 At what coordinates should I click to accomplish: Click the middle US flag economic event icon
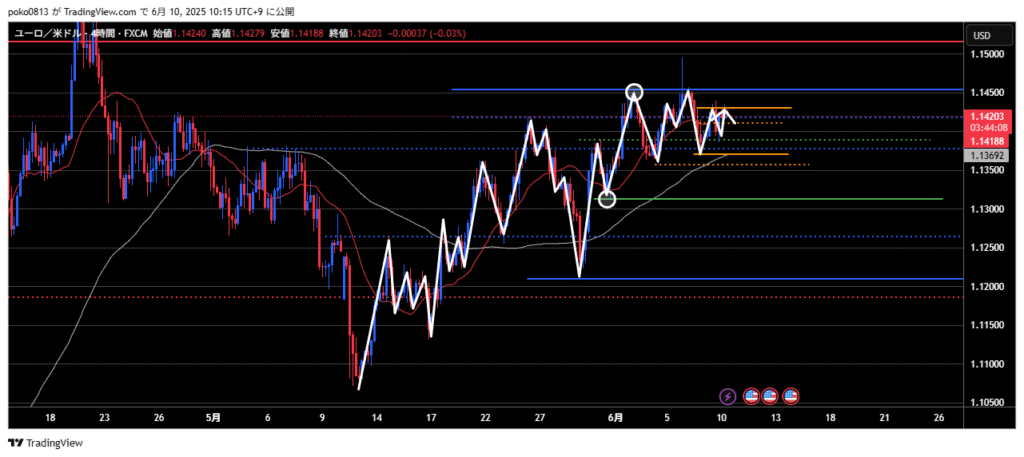[770, 396]
